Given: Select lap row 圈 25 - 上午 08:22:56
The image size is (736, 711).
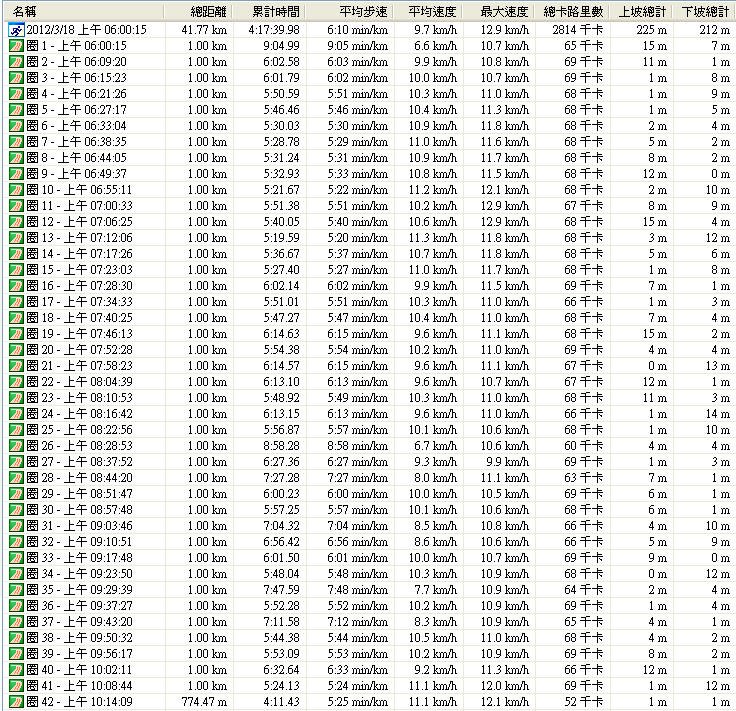Looking at the screenshot, I should [x=370, y=430].
